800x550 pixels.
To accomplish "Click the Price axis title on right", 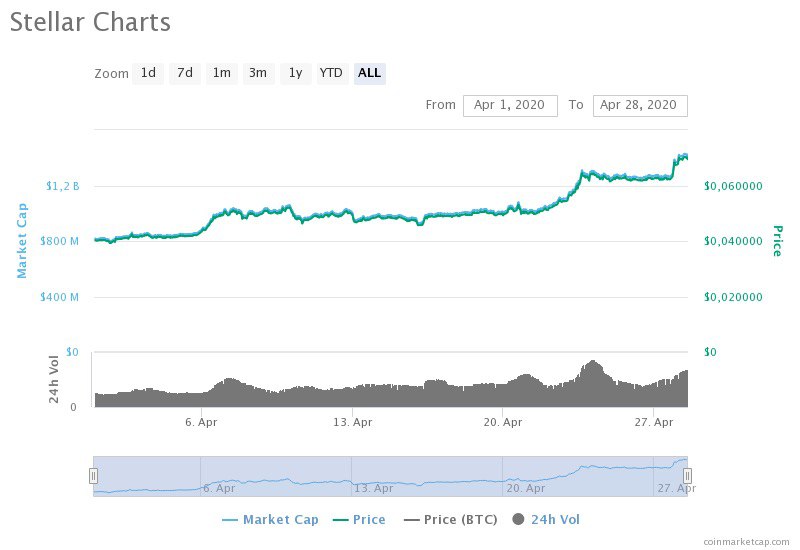I will [777, 241].
